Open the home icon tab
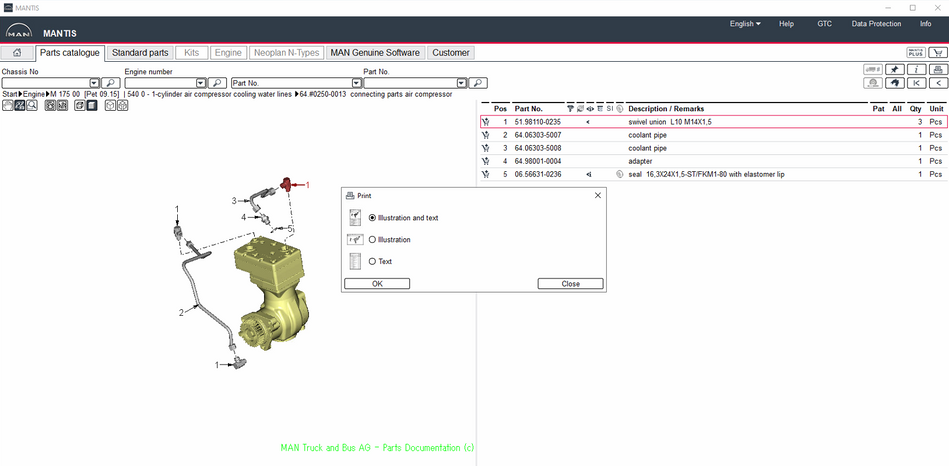This screenshot has height=466, width=949. pos(17,53)
